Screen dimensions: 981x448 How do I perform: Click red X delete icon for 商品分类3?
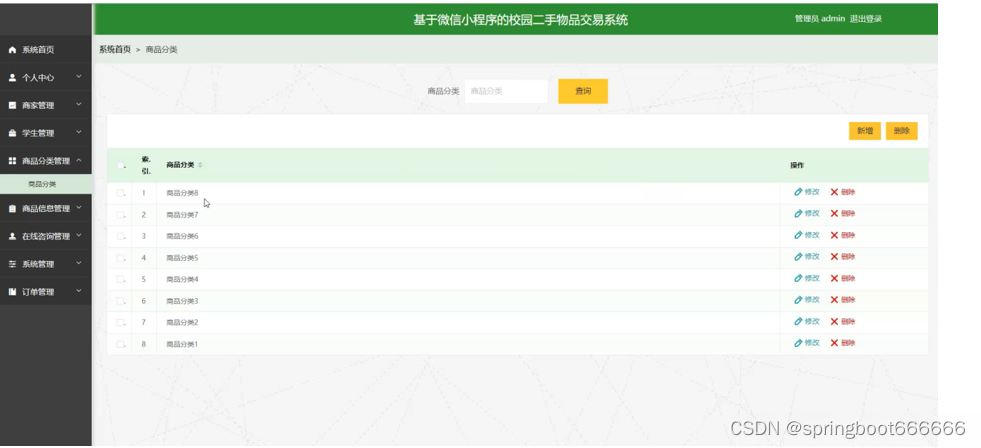[834, 300]
